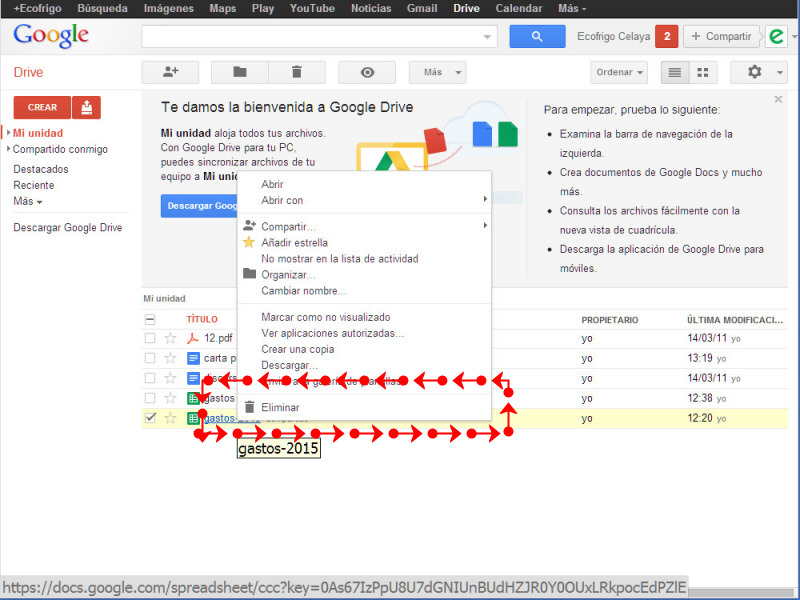Star the 12.pdf file
This screenshot has height=600, width=800.
pos(170,338)
